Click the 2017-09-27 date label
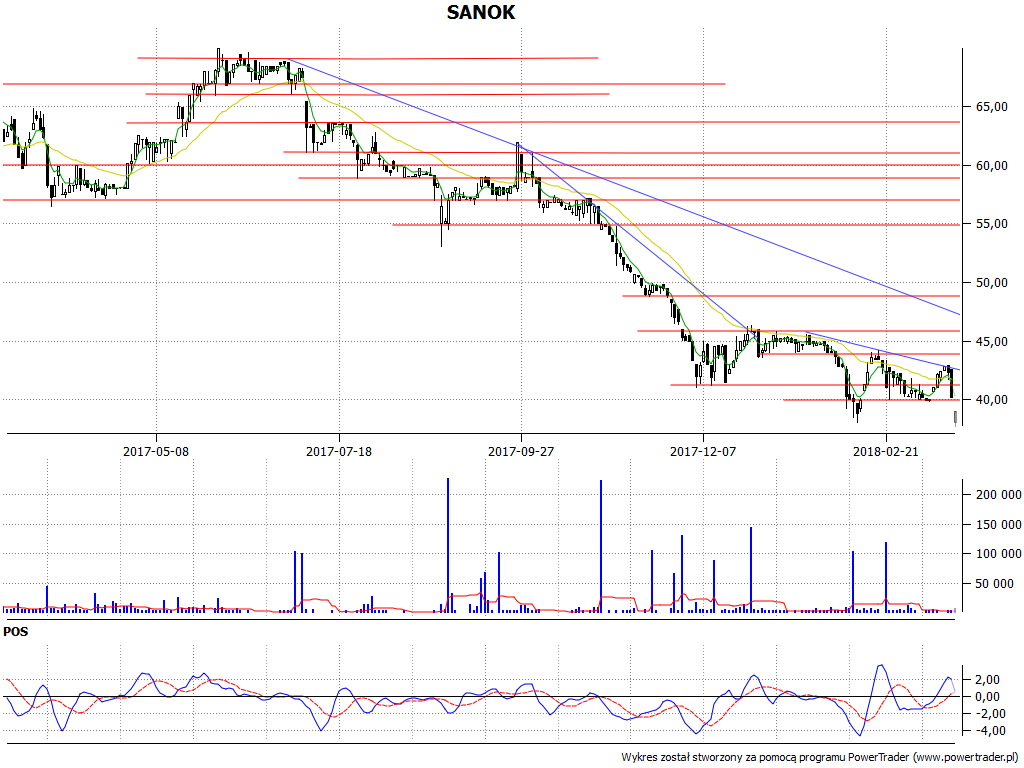 click(x=521, y=451)
